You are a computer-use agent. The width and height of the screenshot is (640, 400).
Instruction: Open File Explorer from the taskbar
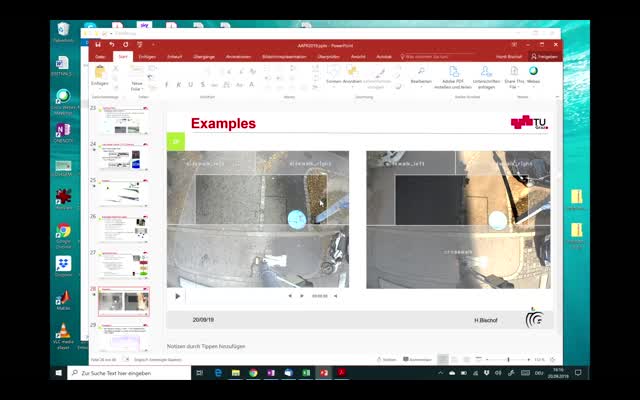tap(236, 373)
